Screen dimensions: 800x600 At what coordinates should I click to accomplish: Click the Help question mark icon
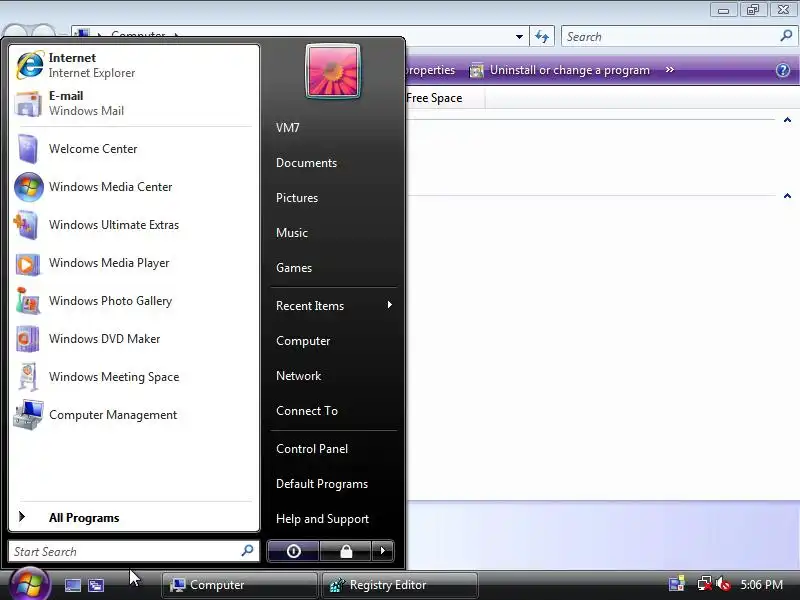point(783,70)
